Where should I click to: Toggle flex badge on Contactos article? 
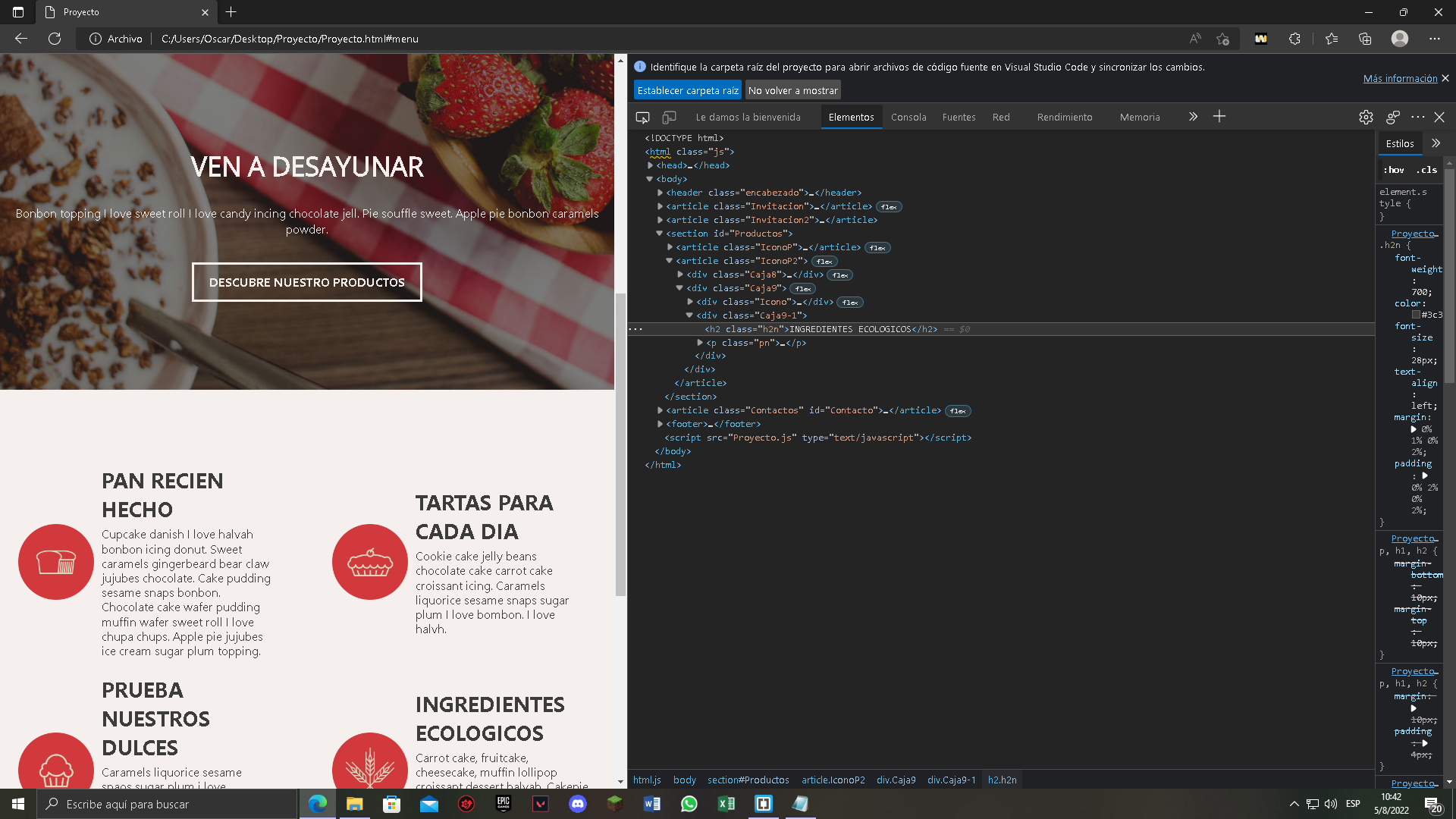(x=958, y=411)
